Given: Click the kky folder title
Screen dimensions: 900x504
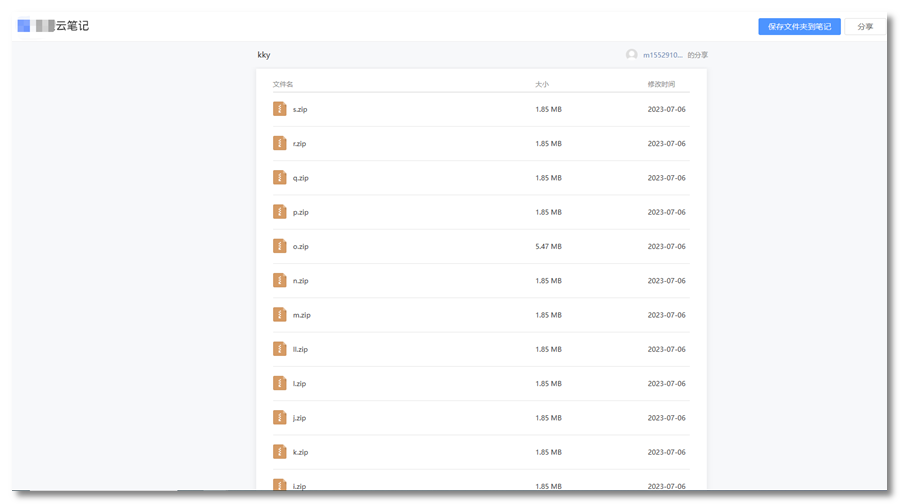Looking at the screenshot, I should (x=264, y=55).
